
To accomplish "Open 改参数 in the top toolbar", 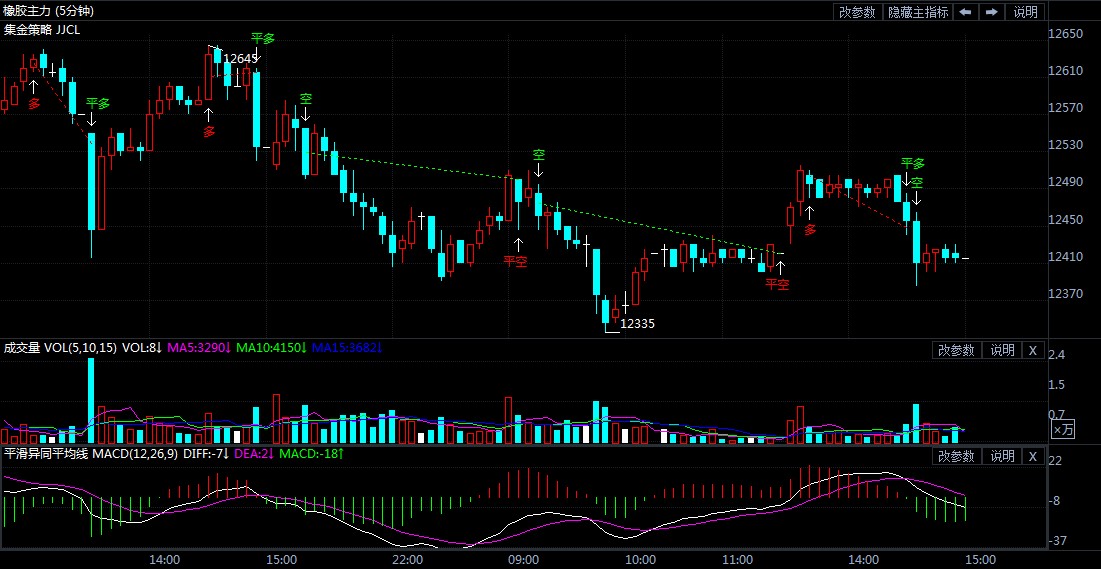I will click(857, 12).
